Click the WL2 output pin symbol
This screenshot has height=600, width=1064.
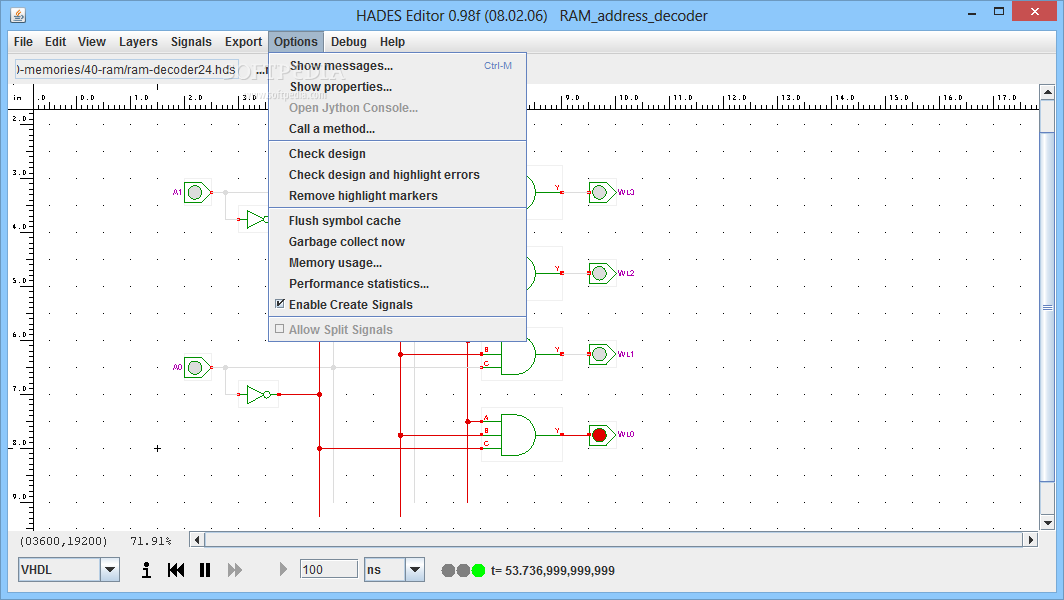tap(602, 274)
